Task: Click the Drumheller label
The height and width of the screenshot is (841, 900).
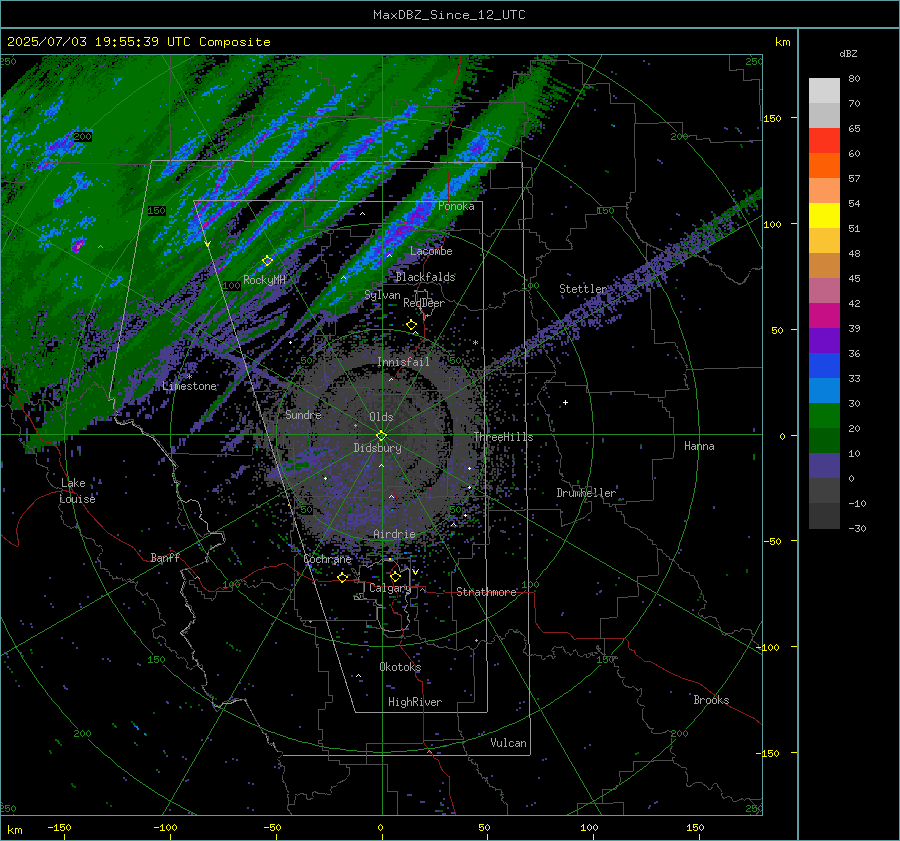Action: click(586, 493)
